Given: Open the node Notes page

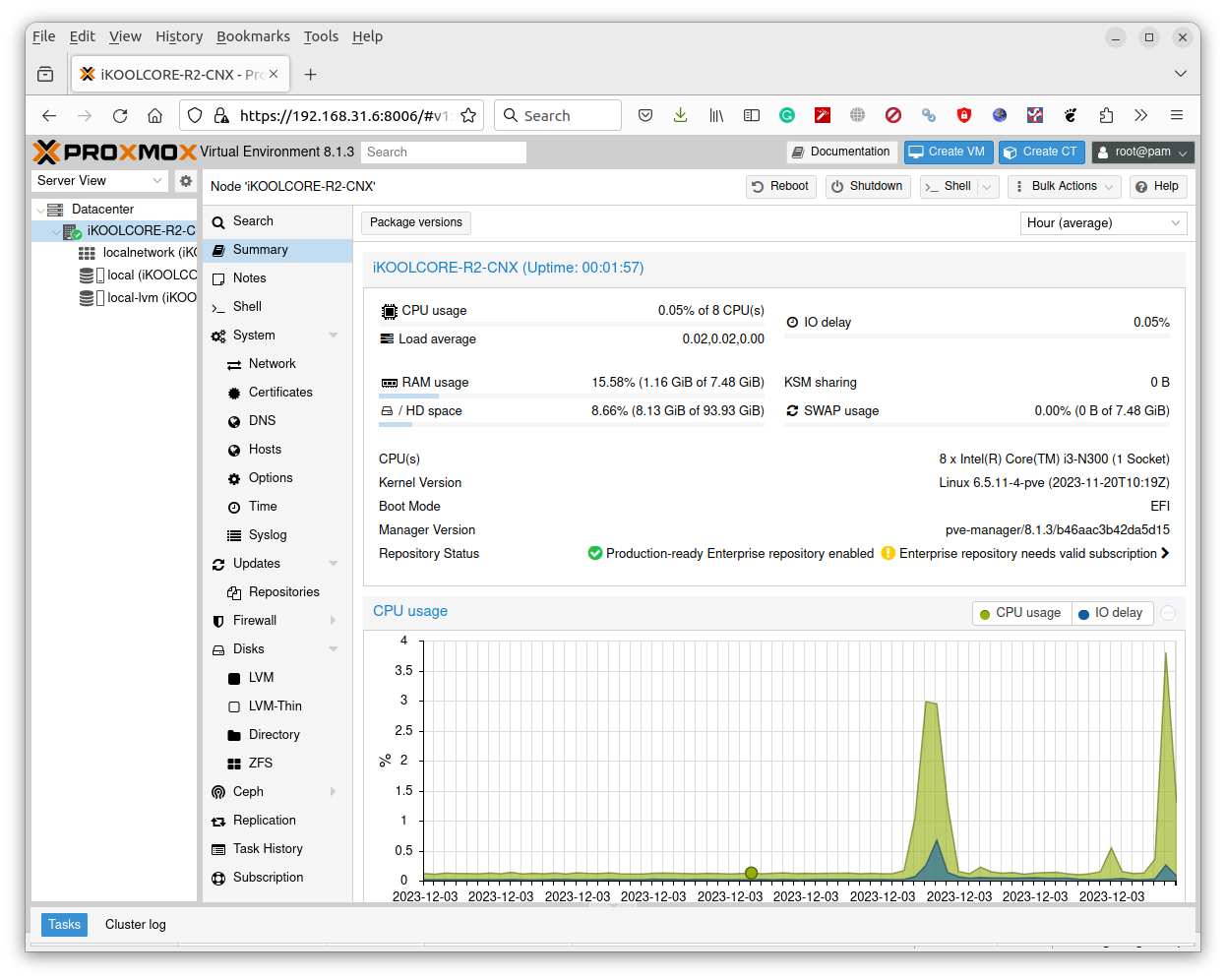Looking at the screenshot, I should click(249, 278).
